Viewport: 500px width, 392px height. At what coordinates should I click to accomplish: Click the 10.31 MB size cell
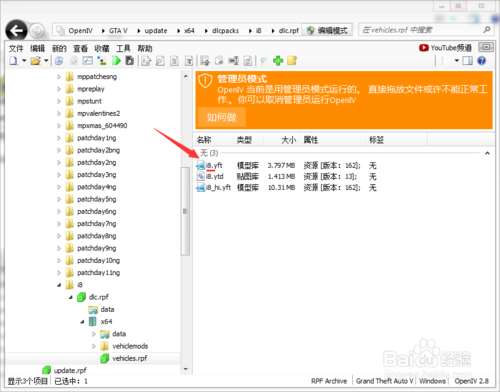click(x=281, y=188)
